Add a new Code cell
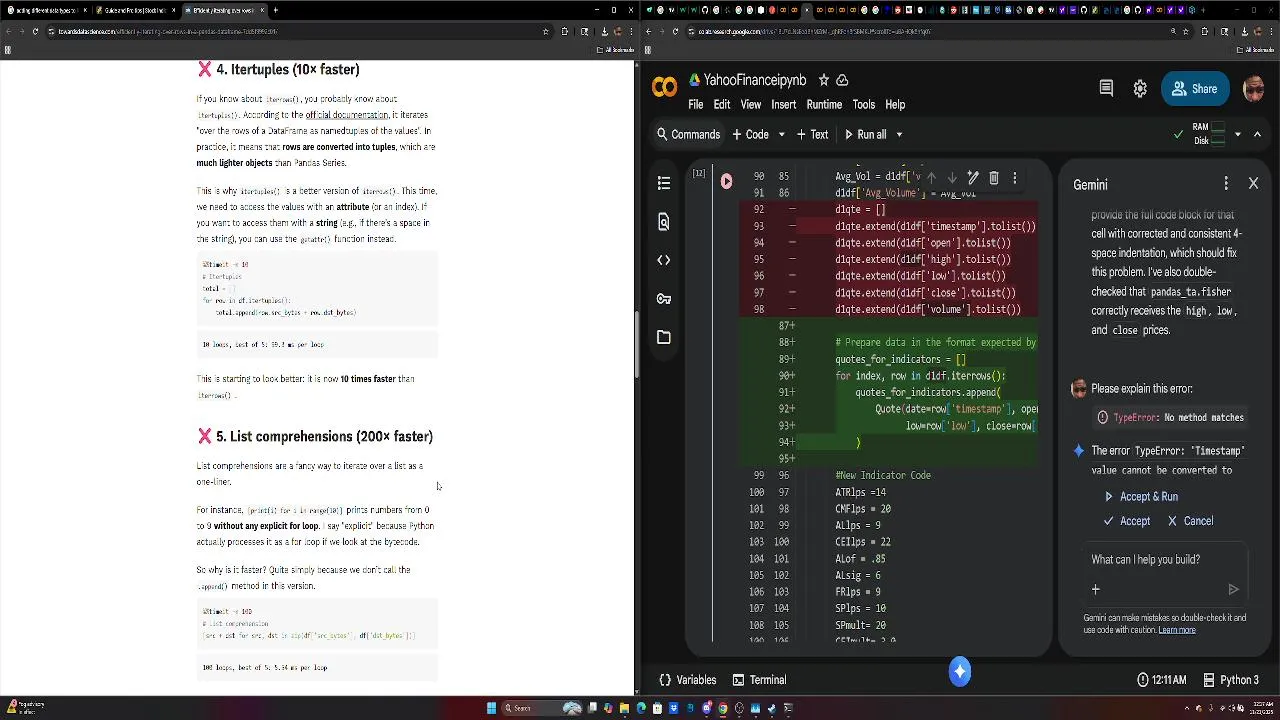Screen dimensions: 1280x720 [750, 134]
